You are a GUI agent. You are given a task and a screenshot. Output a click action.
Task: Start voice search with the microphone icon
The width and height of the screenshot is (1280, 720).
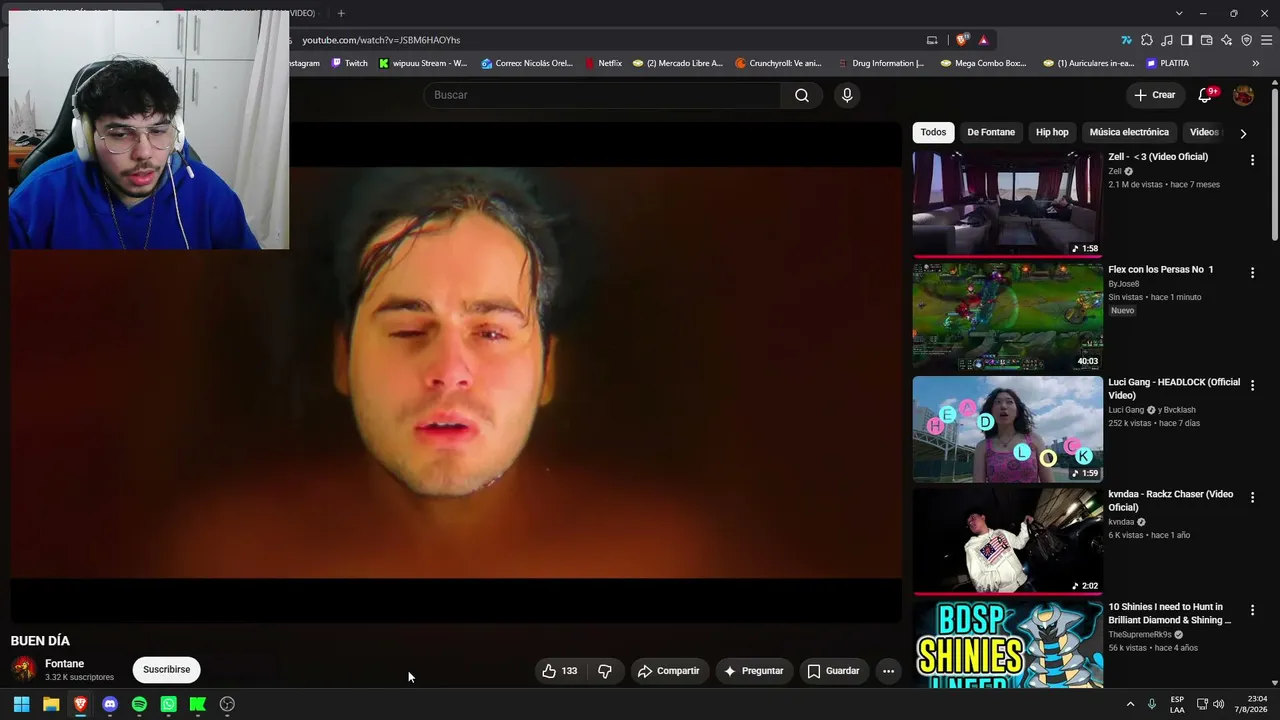[x=847, y=95]
